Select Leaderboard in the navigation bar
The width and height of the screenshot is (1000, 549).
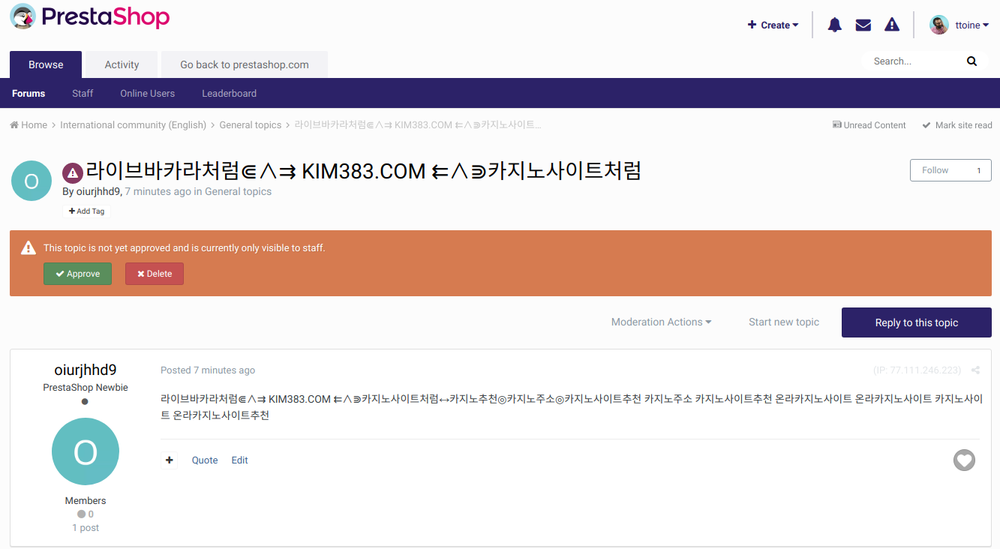coord(229,93)
